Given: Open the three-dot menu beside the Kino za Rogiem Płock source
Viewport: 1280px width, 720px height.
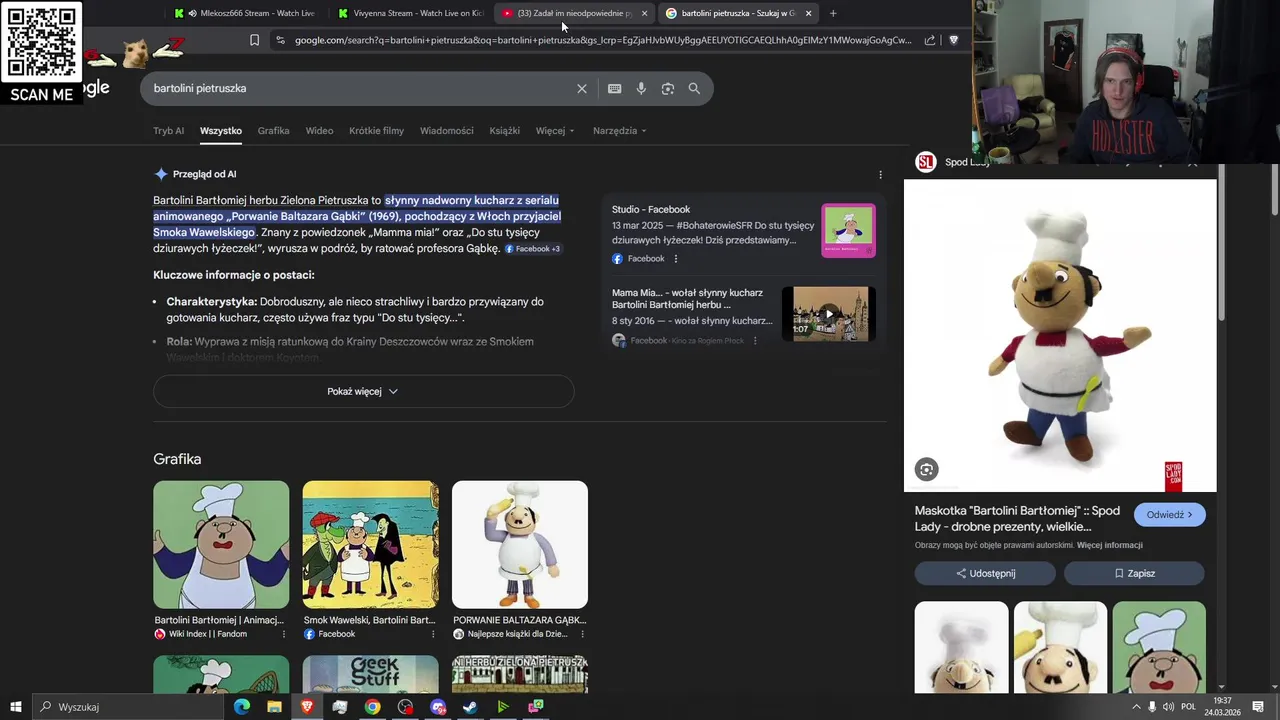Looking at the screenshot, I should [x=755, y=341].
